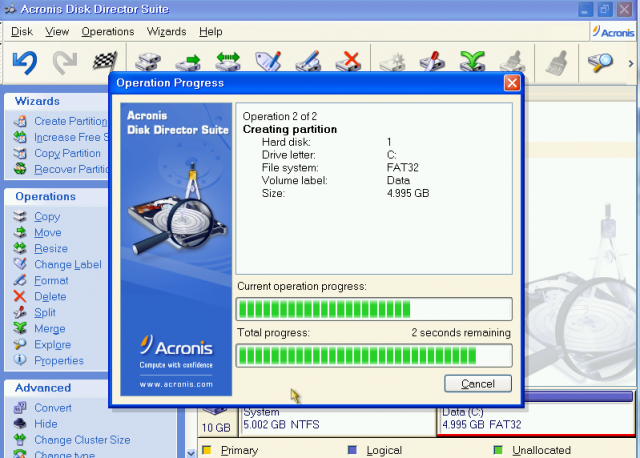
Task: Choose Resize in Operations sidebar
Action: click(x=51, y=249)
